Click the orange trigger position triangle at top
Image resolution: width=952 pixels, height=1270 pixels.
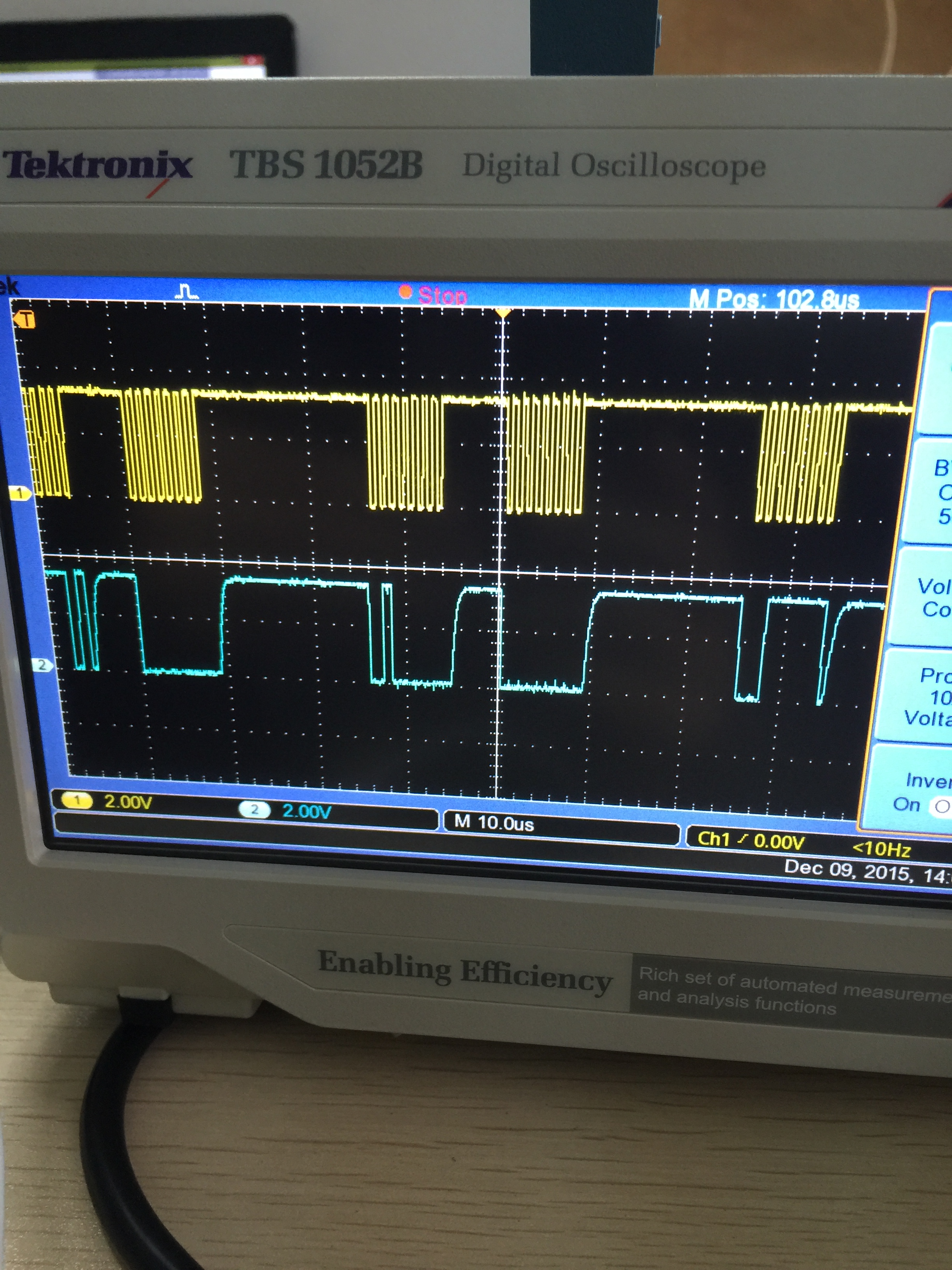(x=503, y=313)
